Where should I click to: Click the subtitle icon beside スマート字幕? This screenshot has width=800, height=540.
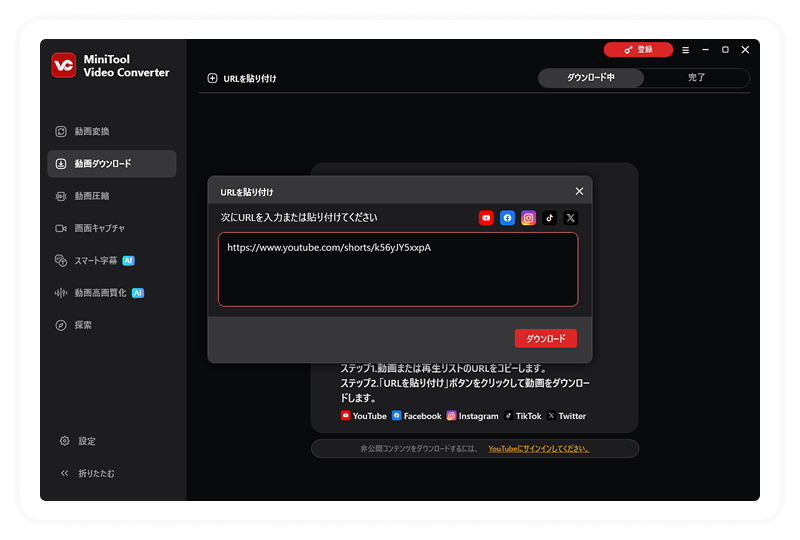pos(61,261)
